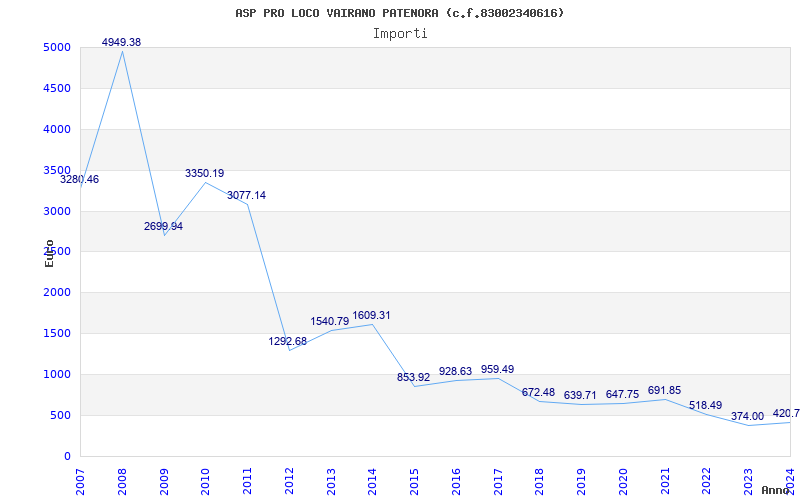Click the x-axis year 2012

click(x=289, y=482)
